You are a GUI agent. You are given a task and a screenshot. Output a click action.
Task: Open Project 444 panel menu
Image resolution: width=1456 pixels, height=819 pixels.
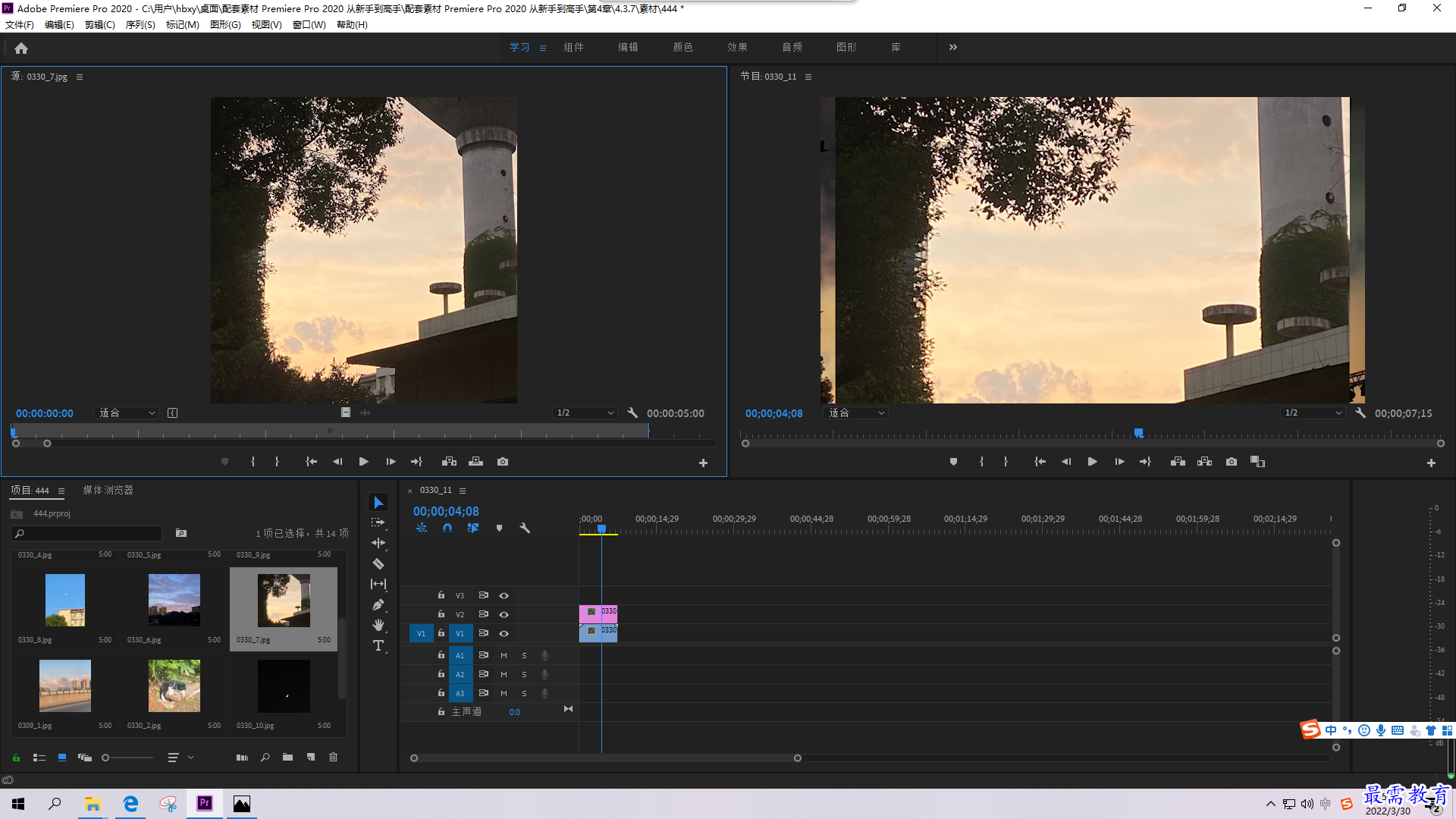(61, 491)
